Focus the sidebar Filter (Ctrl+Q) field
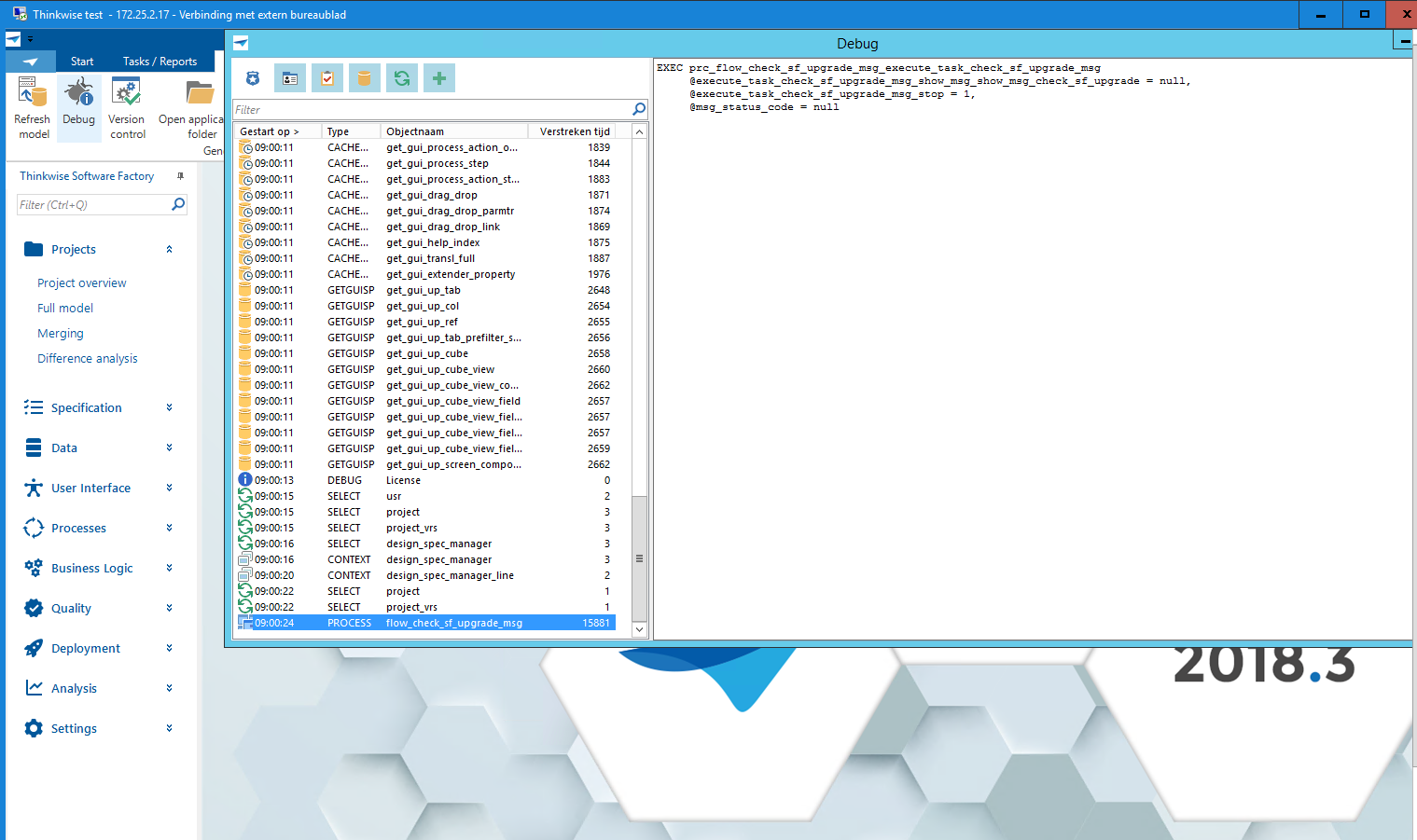Screen dimensions: 1417x840 coord(93,204)
